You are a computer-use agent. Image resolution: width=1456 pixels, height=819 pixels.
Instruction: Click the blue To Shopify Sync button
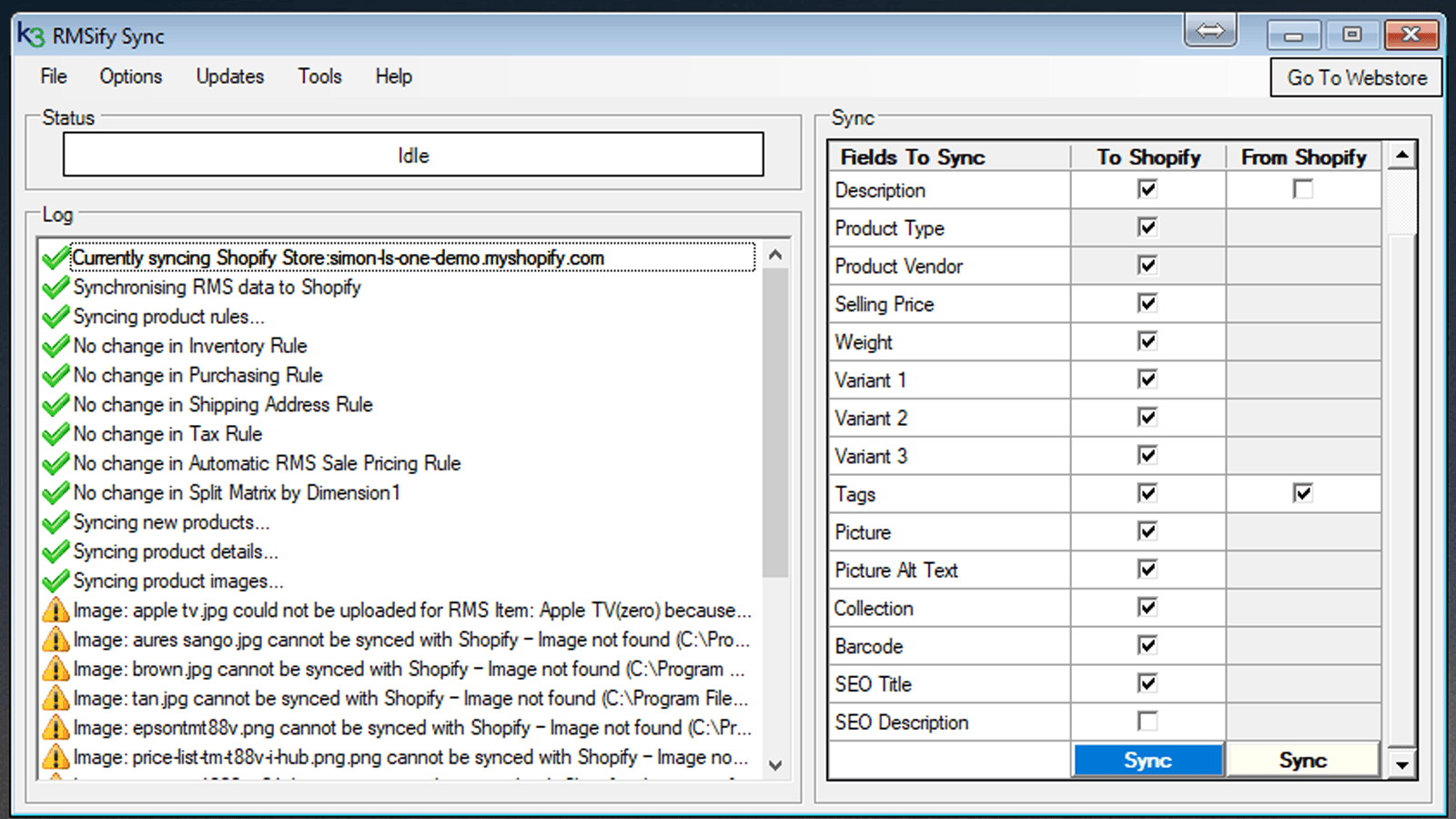tap(1148, 759)
